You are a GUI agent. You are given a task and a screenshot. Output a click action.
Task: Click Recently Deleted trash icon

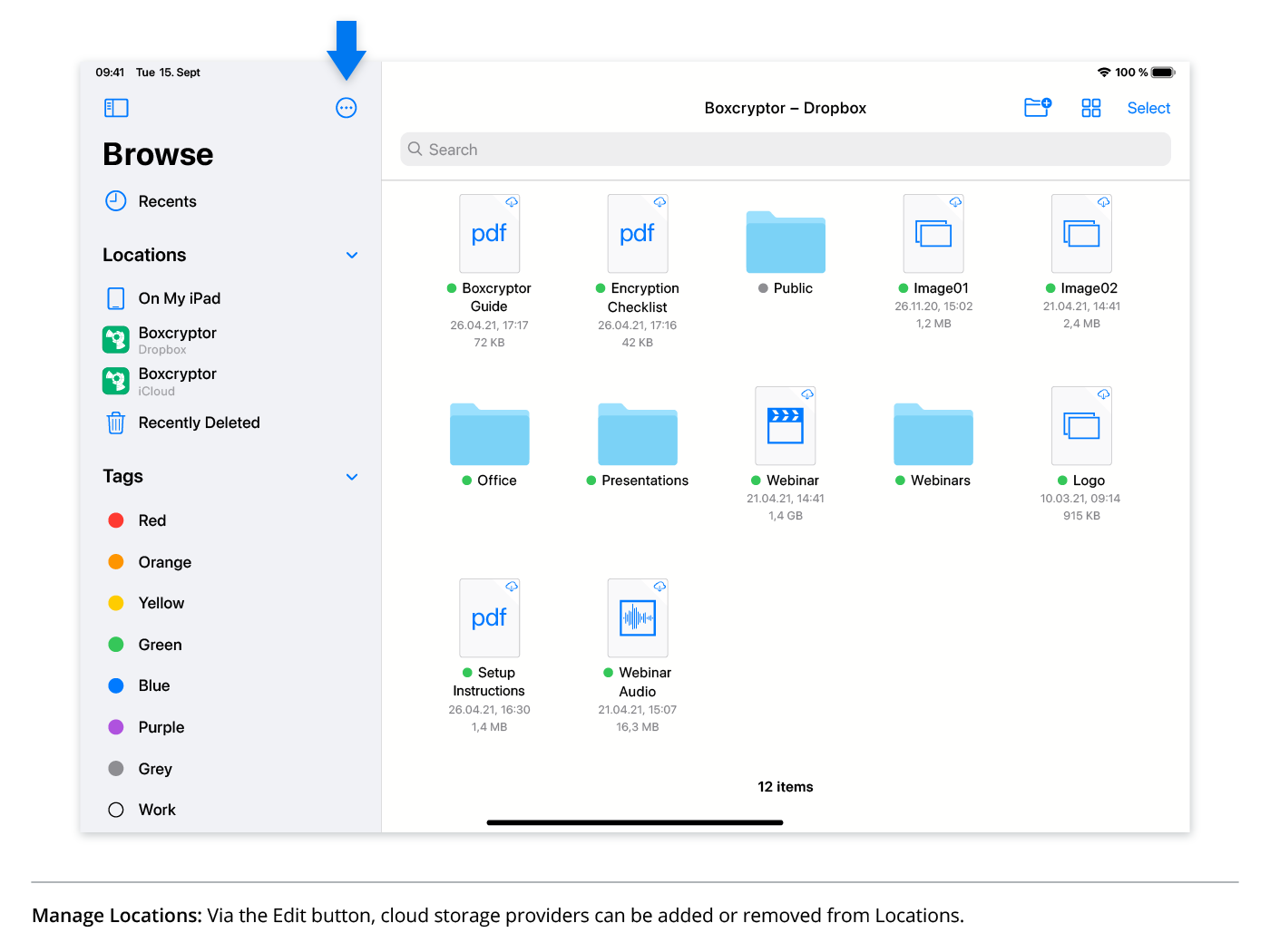tap(116, 423)
